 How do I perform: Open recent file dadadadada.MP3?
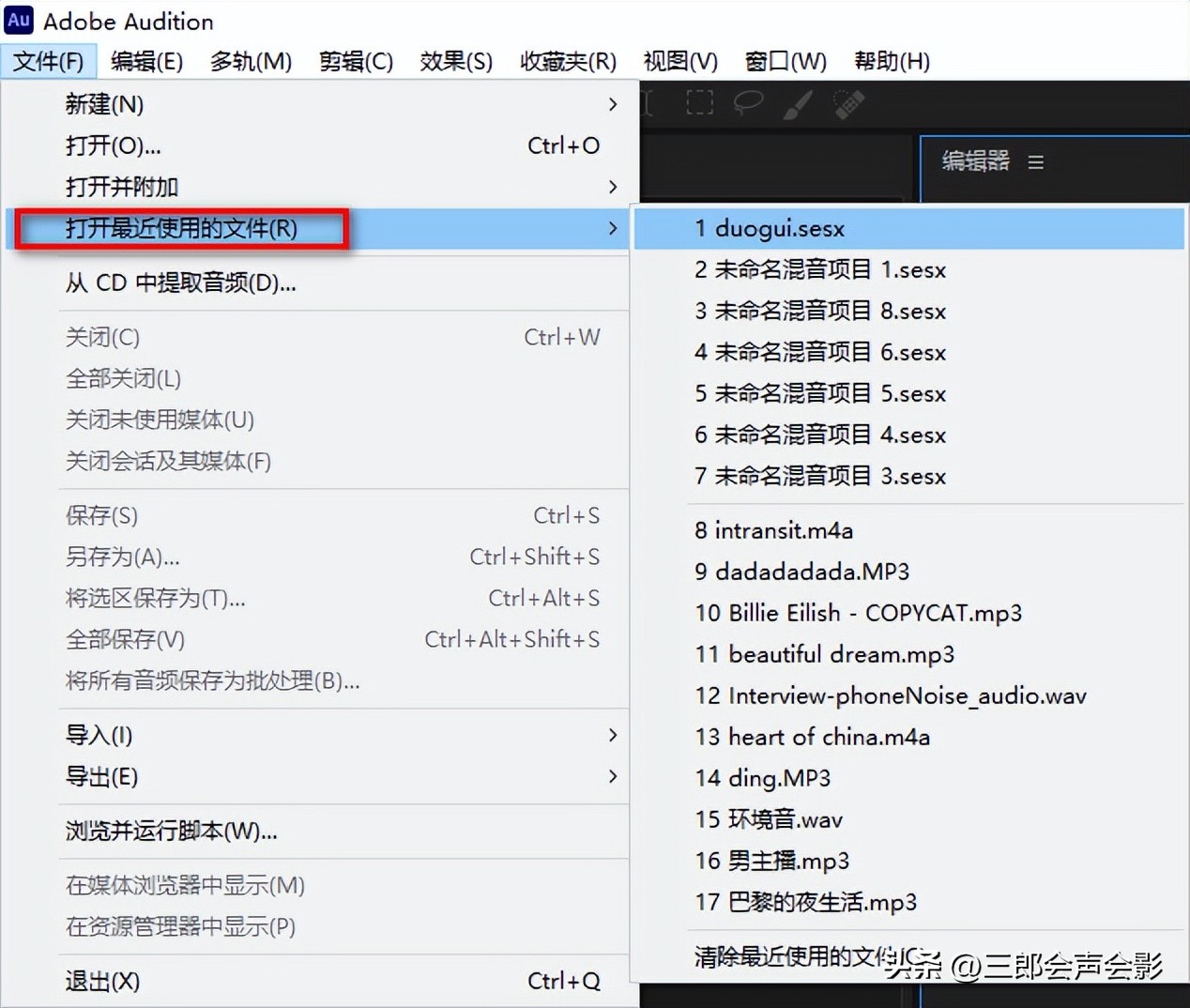click(x=908, y=572)
